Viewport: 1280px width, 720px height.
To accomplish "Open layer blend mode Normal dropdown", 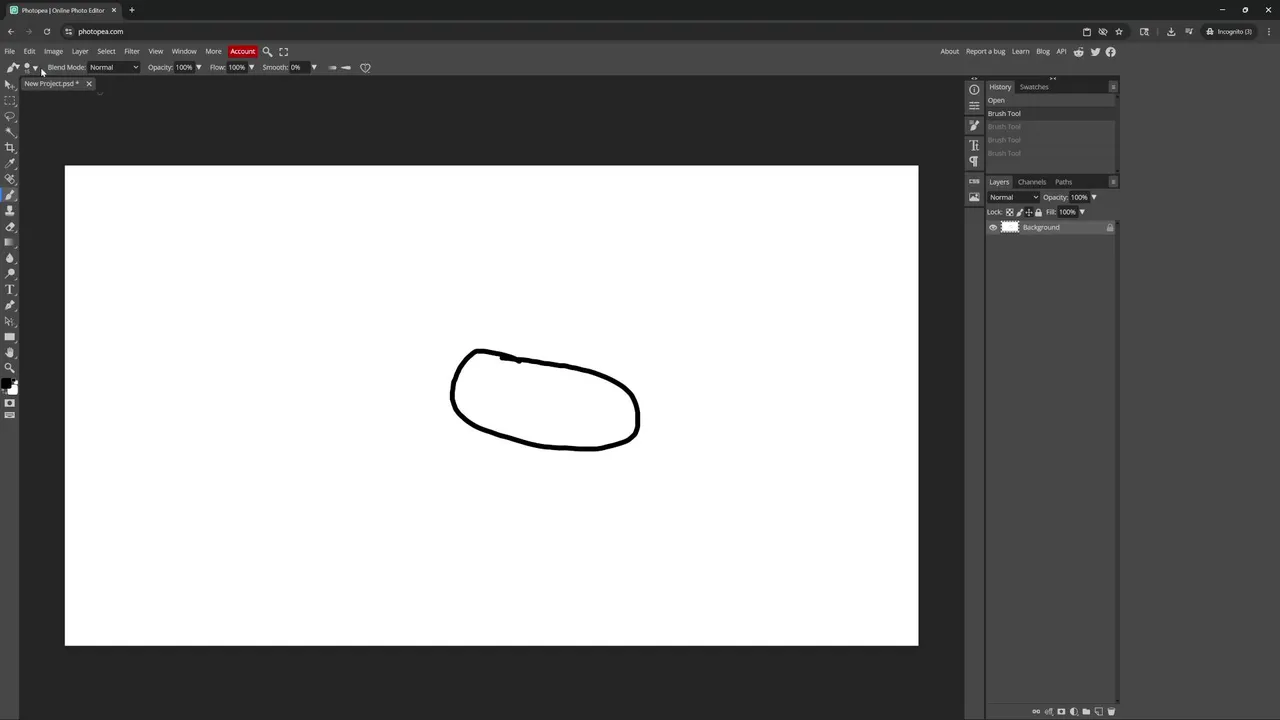I will click(1014, 197).
